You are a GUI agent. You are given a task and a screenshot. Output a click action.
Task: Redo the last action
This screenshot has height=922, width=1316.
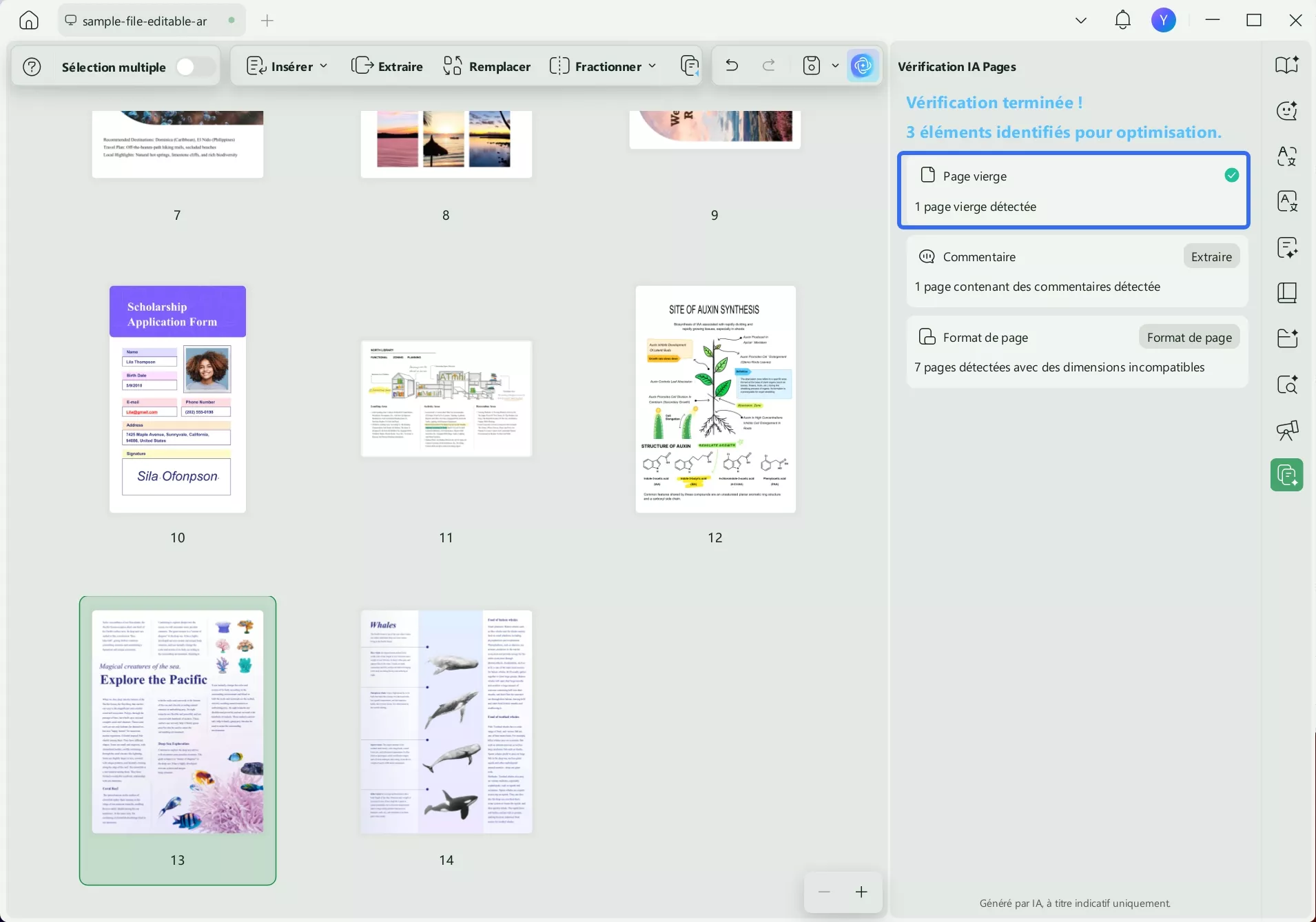click(x=769, y=65)
